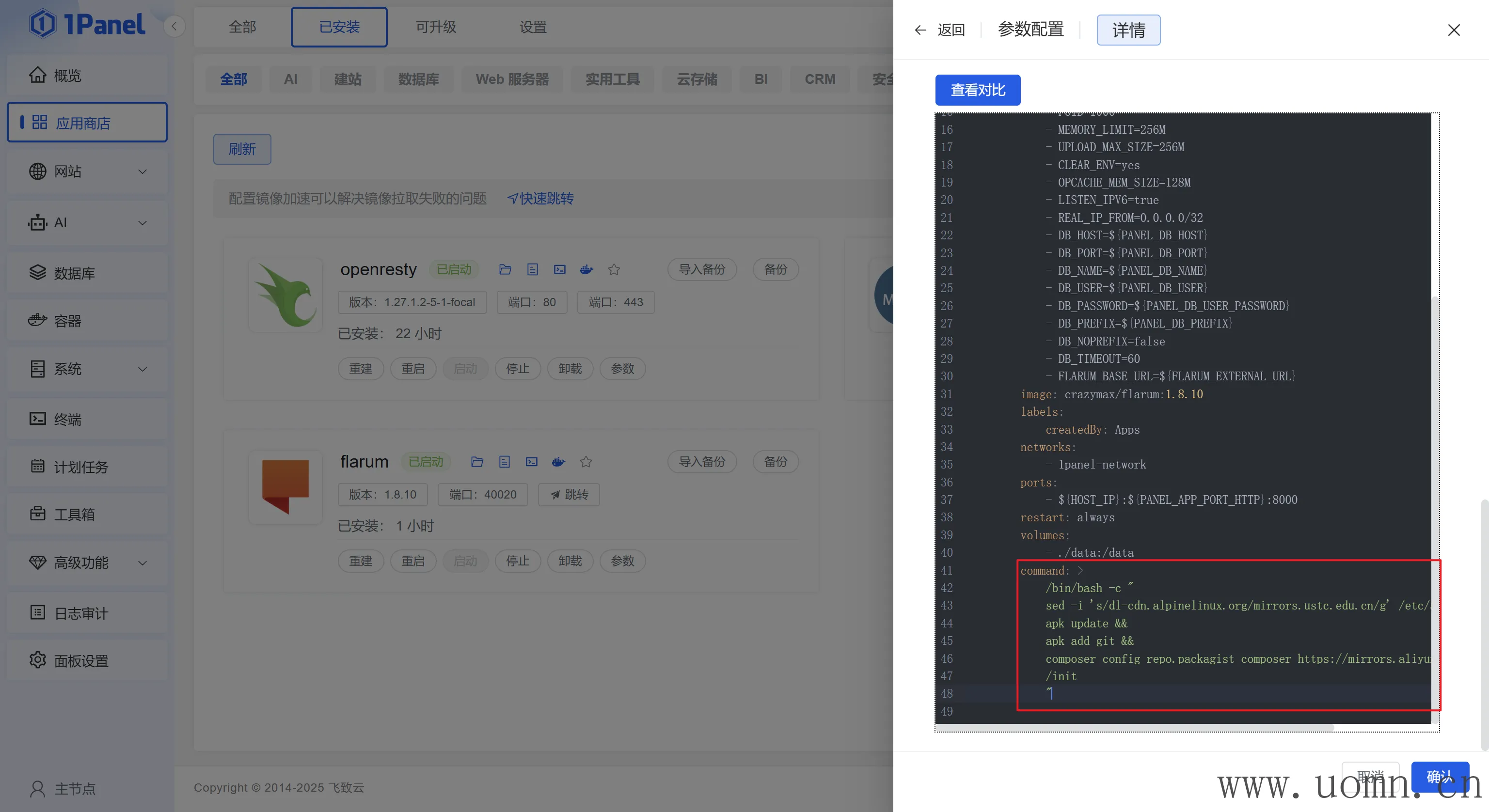Viewport: 1489px width, 812px height.
Task: Collapse the sidebar with the chevron button
Action: point(174,26)
